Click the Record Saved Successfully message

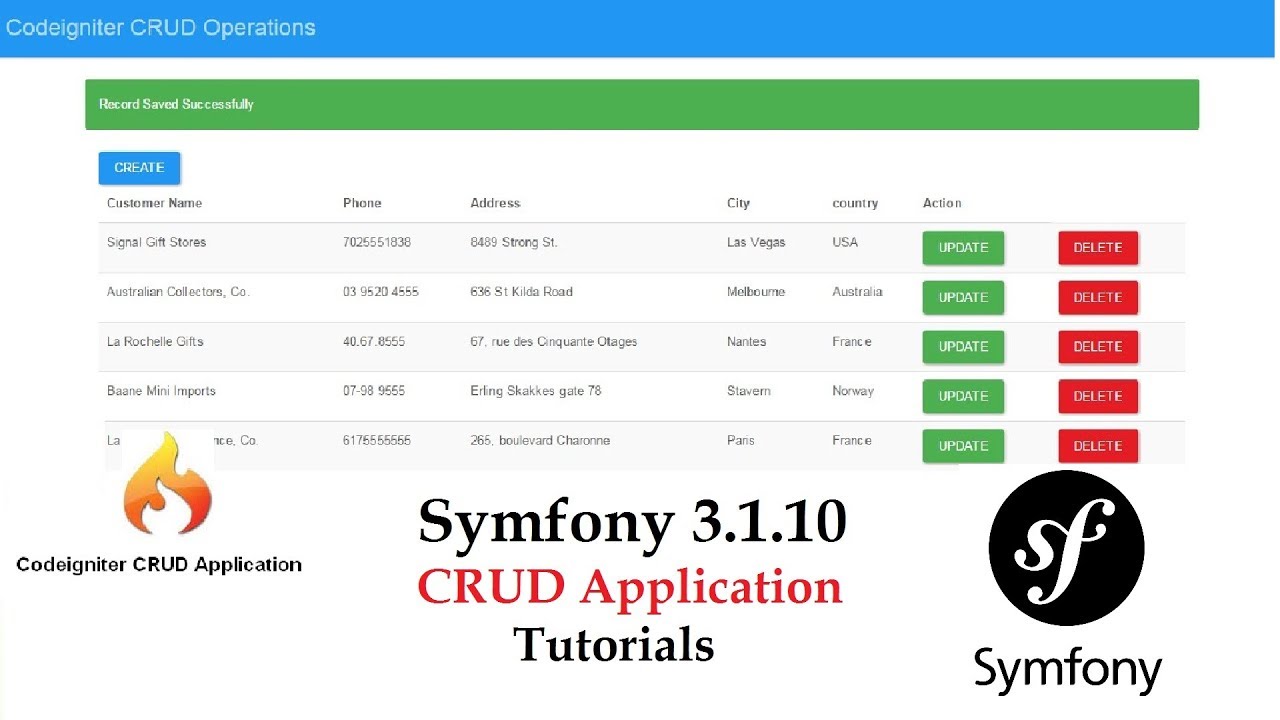176,104
